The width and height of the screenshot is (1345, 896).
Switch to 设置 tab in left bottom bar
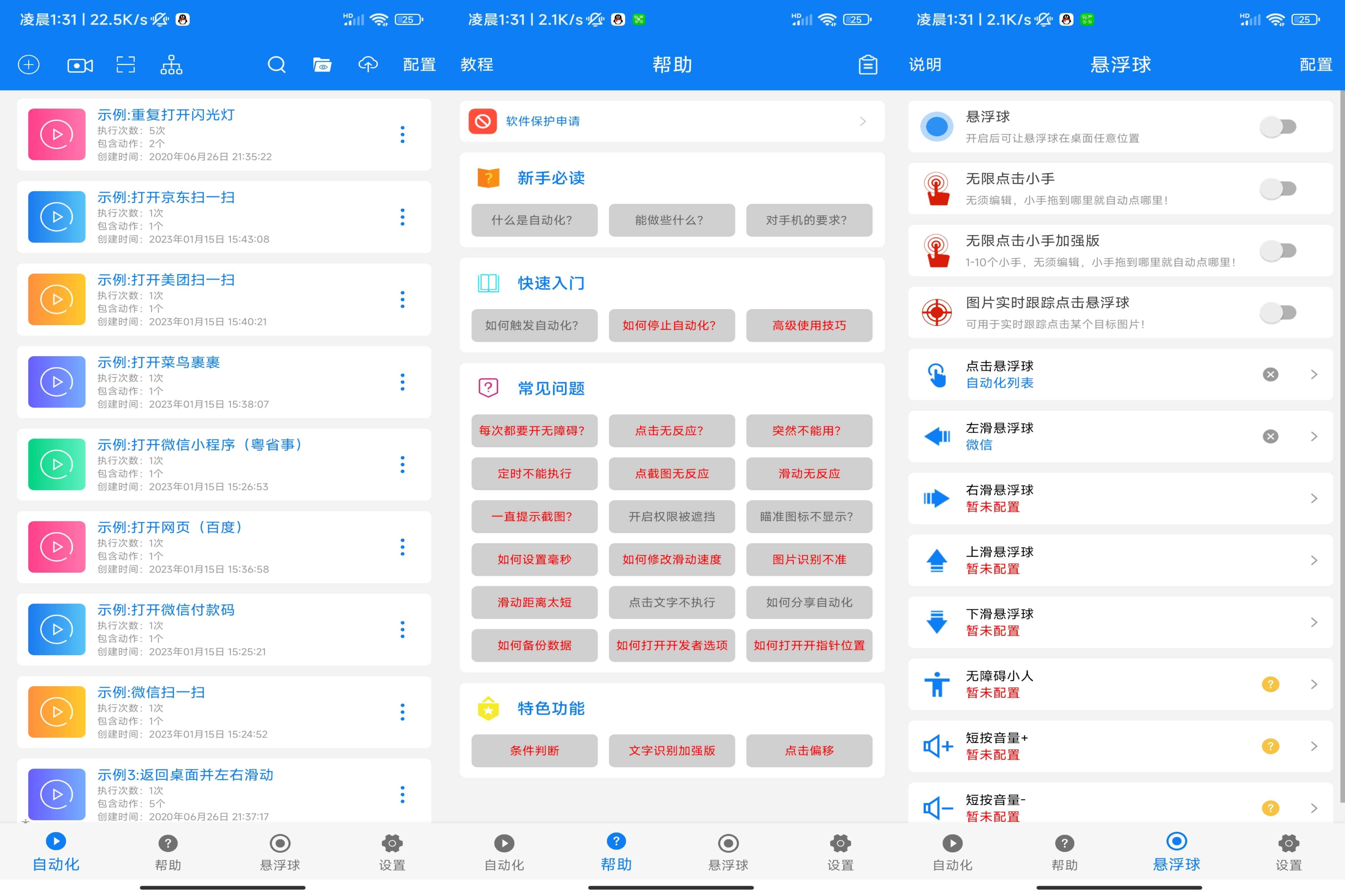[392, 852]
